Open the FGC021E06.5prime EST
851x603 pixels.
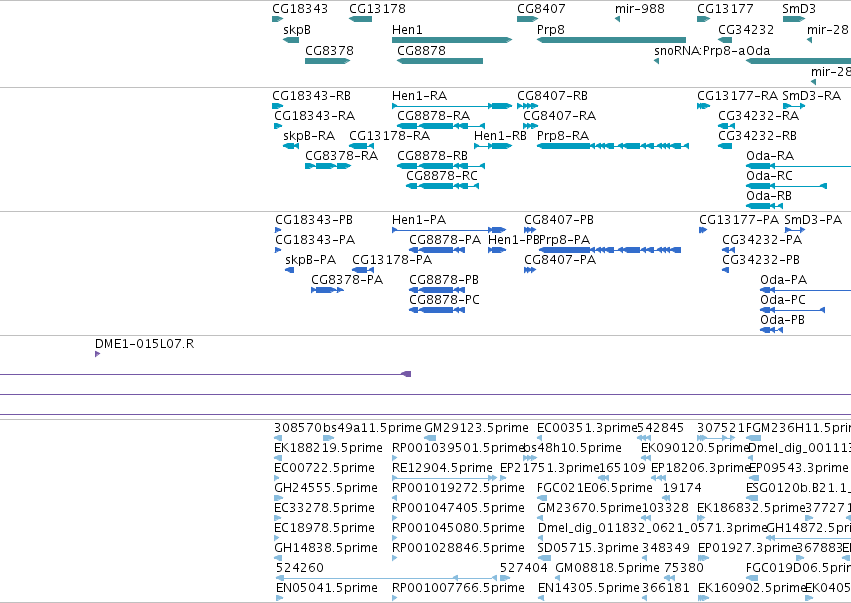pyautogui.click(x=541, y=498)
